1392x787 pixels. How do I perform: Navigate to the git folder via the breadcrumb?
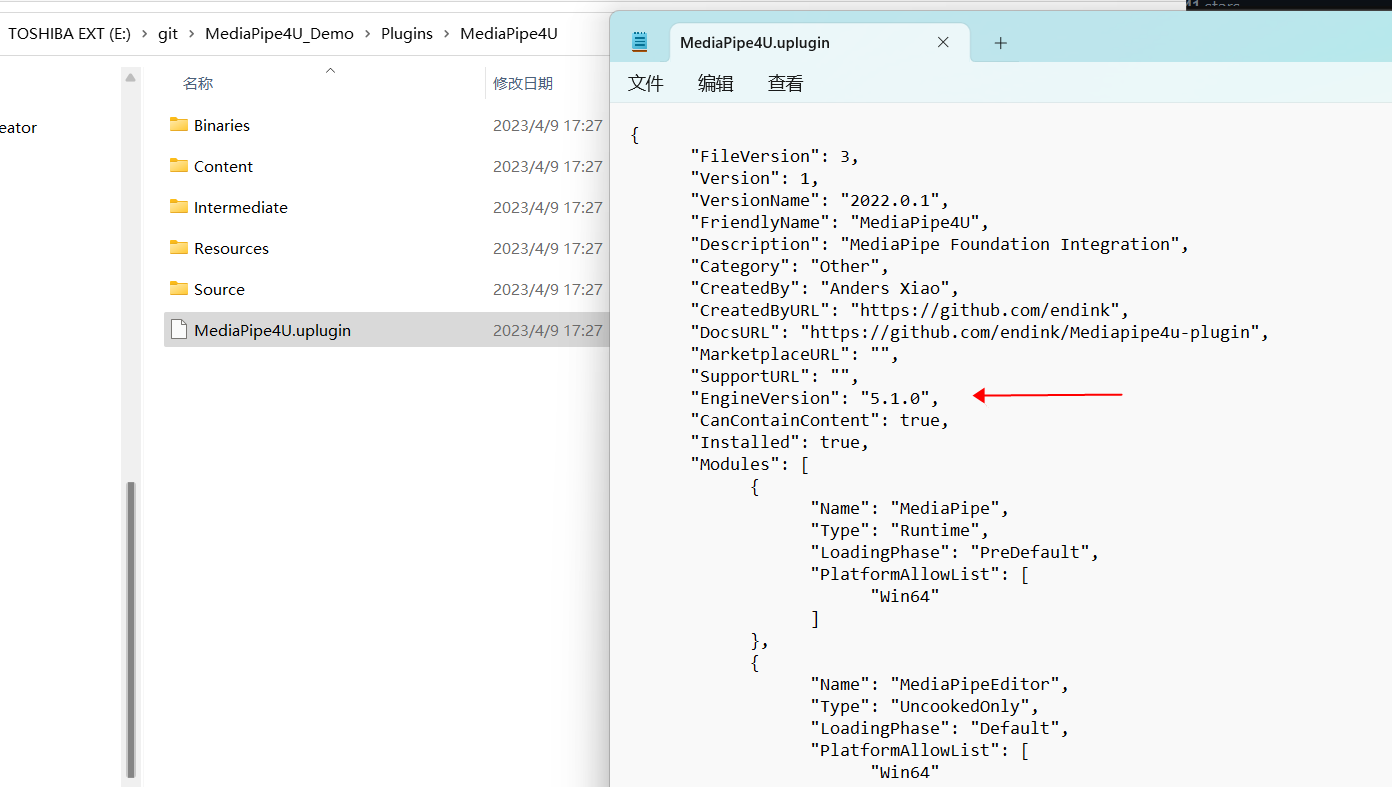click(x=168, y=33)
